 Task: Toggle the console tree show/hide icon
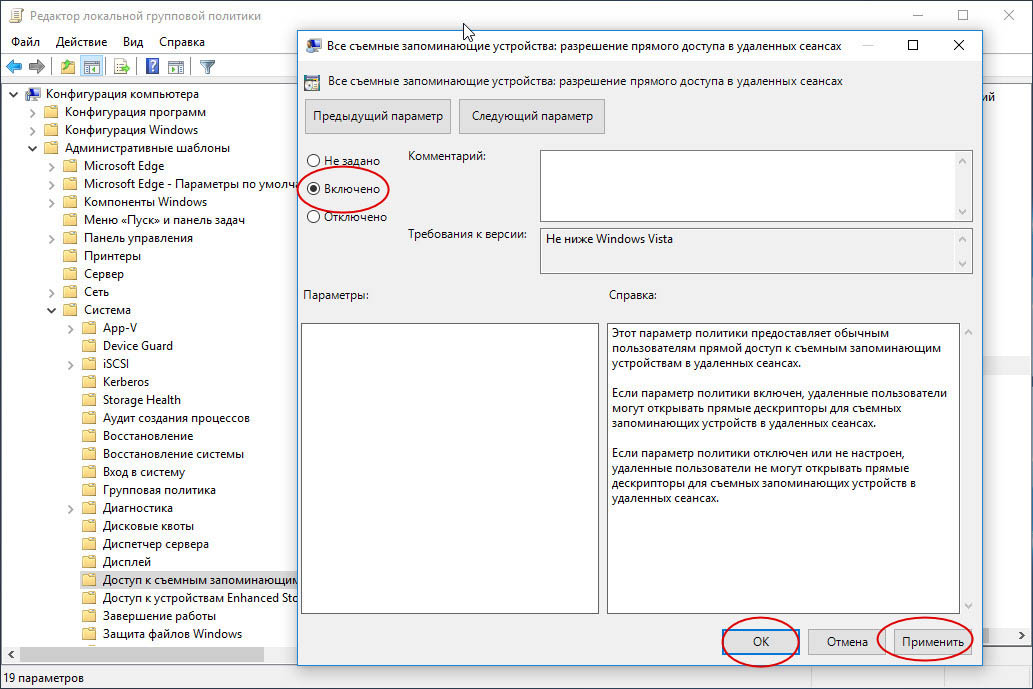pos(92,67)
